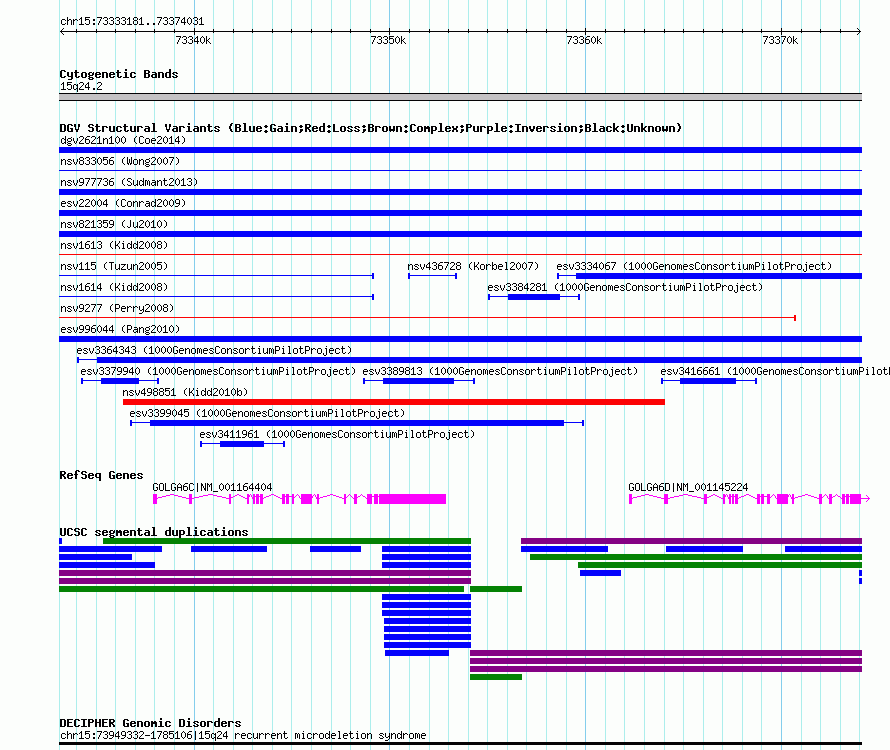
Task: Click DECIPHER Genomic Disorders track title
Action: click(x=150, y=723)
